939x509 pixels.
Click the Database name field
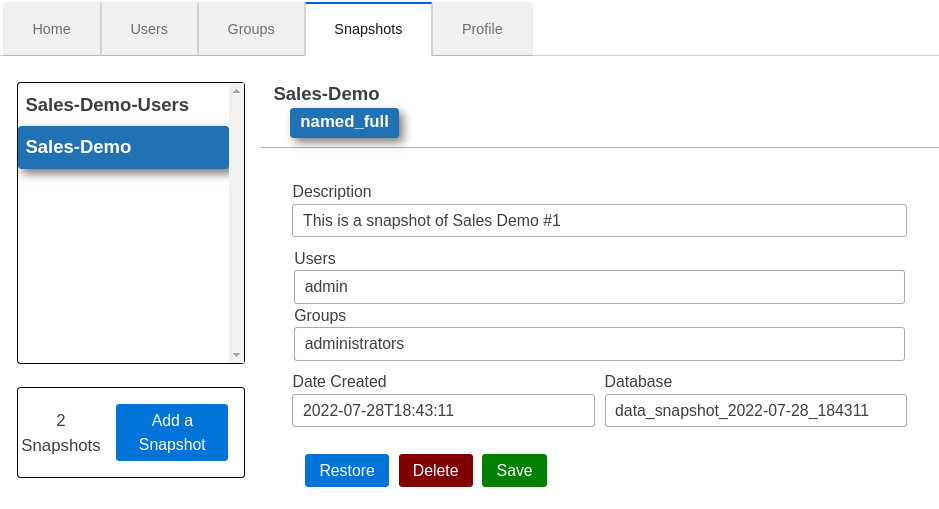[755, 411]
